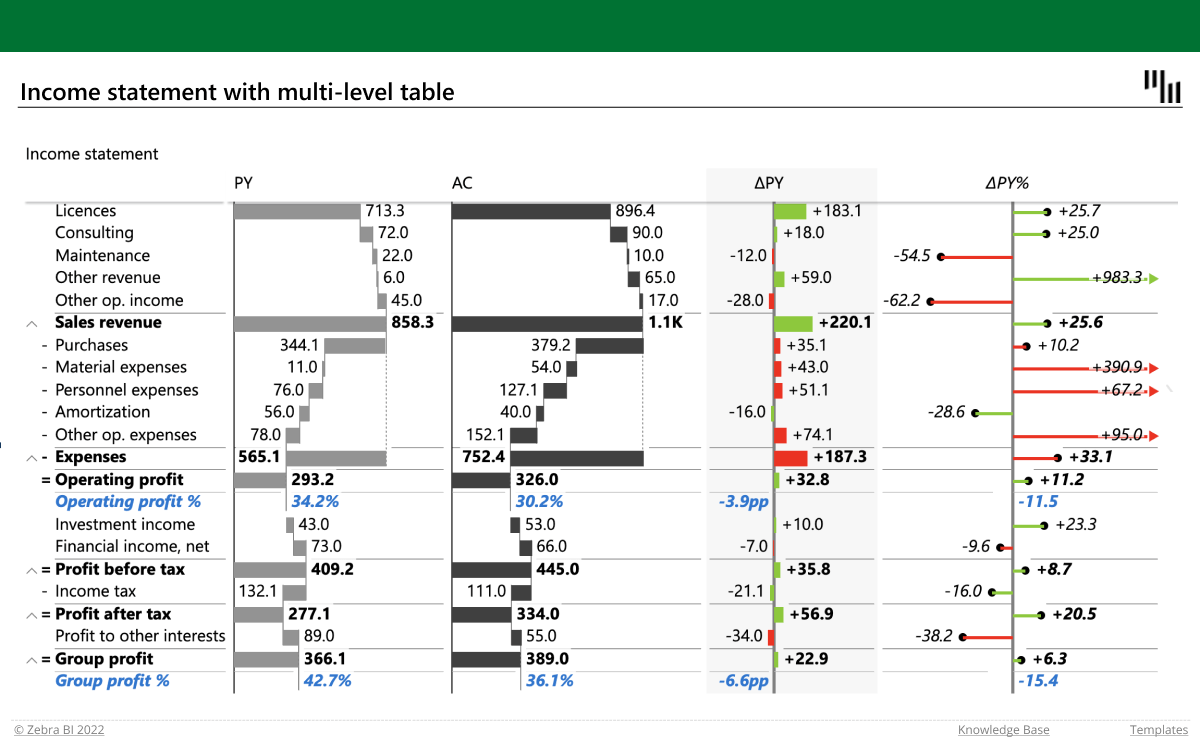The height and width of the screenshot is (740, 1200).
Task: Collapse the Profit before tax group
Action: coord(31,570)
